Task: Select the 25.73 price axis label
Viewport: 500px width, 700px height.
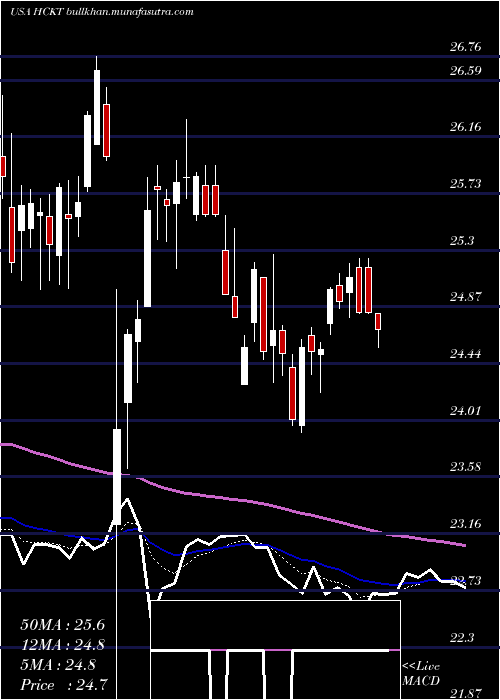Action: pyautogui.click(x=466, y=183)
